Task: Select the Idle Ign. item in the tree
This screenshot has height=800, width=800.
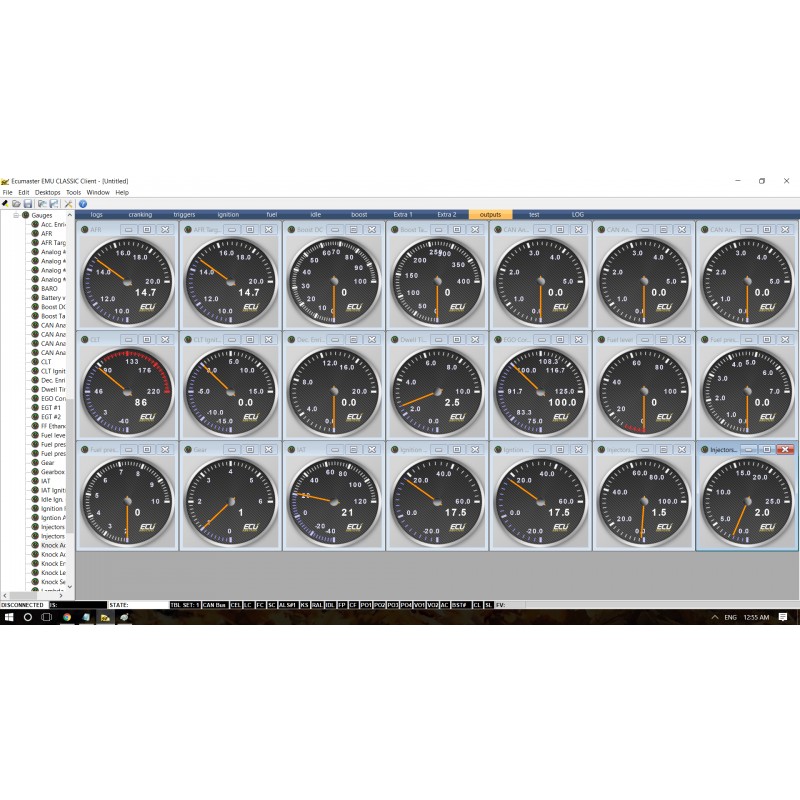Action: (53, 499)
